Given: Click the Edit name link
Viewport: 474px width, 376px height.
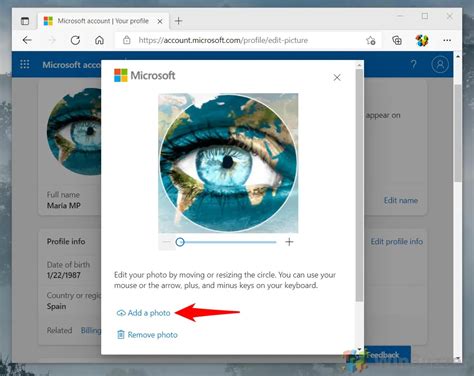Looking at the screenshot, I should click(x=401, y=200).
